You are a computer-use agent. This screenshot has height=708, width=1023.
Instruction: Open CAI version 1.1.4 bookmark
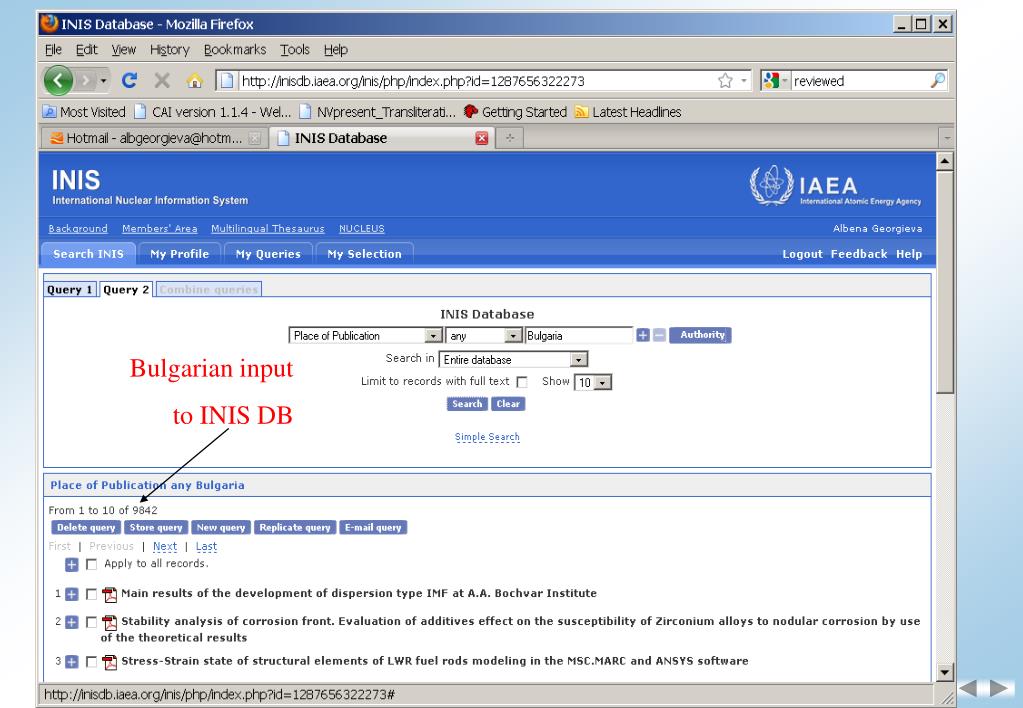pyautogui.click(x=213, y=112)
